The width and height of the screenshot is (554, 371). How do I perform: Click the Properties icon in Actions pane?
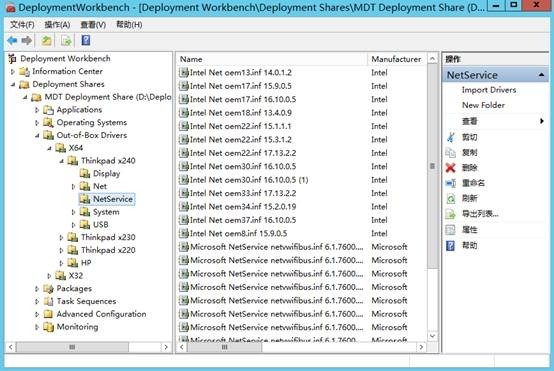point(451,230)
